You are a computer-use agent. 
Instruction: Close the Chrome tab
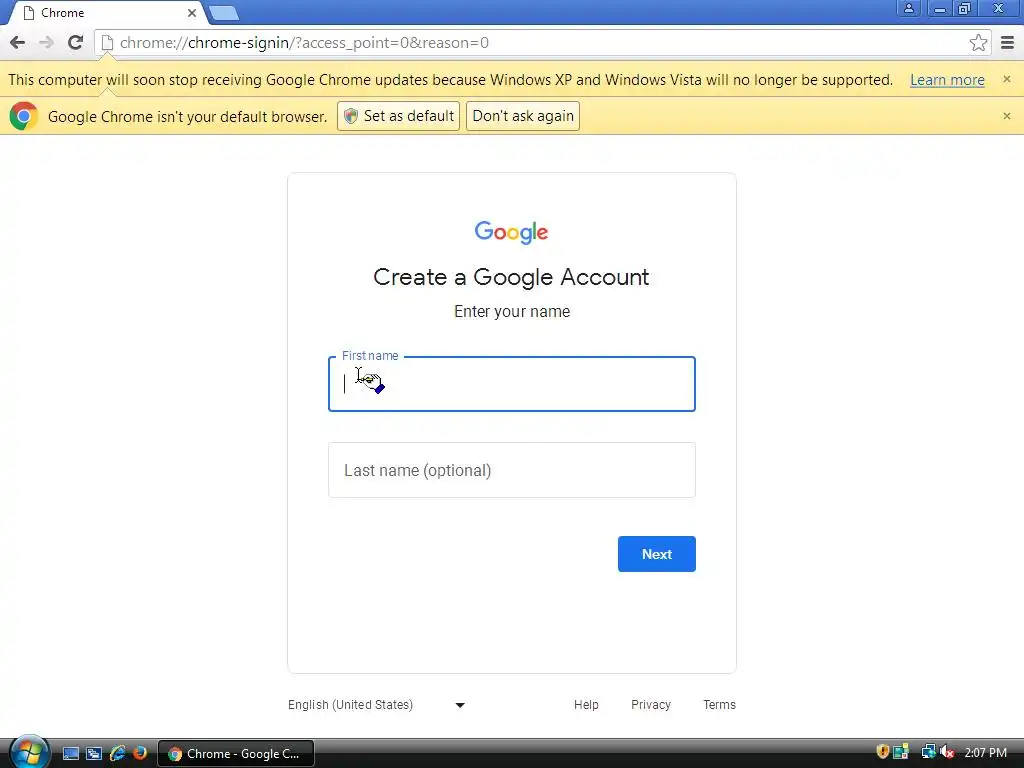click(x=191, y=13)
